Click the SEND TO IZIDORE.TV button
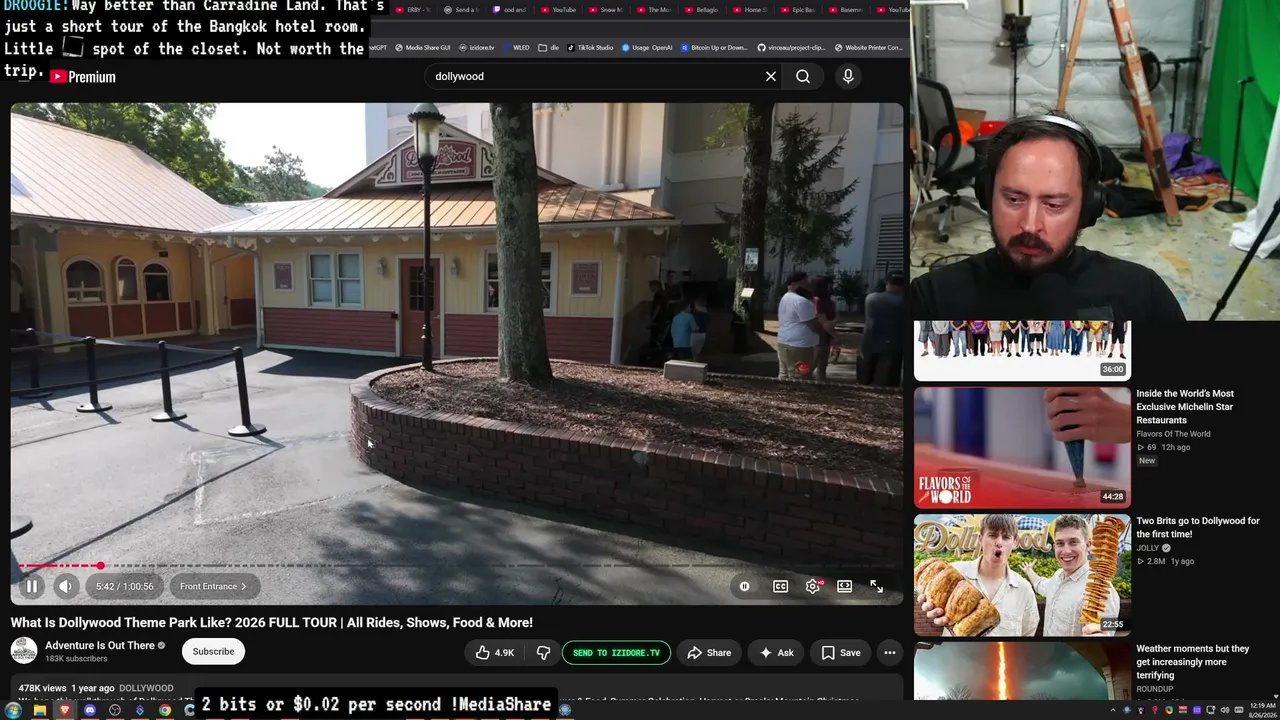This screenshot has height=720, width=1280. [x=616, y=653]
